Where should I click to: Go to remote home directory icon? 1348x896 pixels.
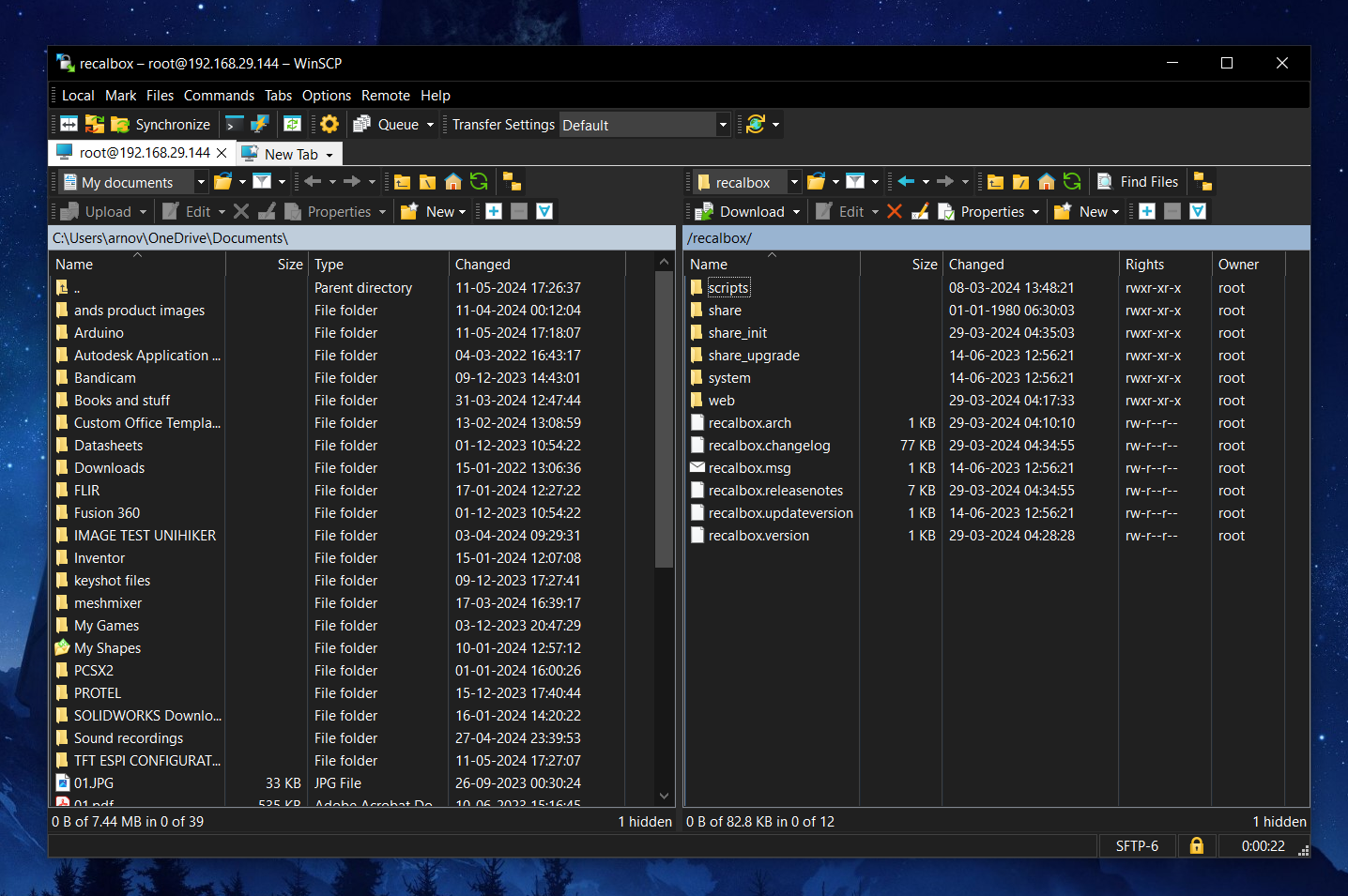(1046, 182)
